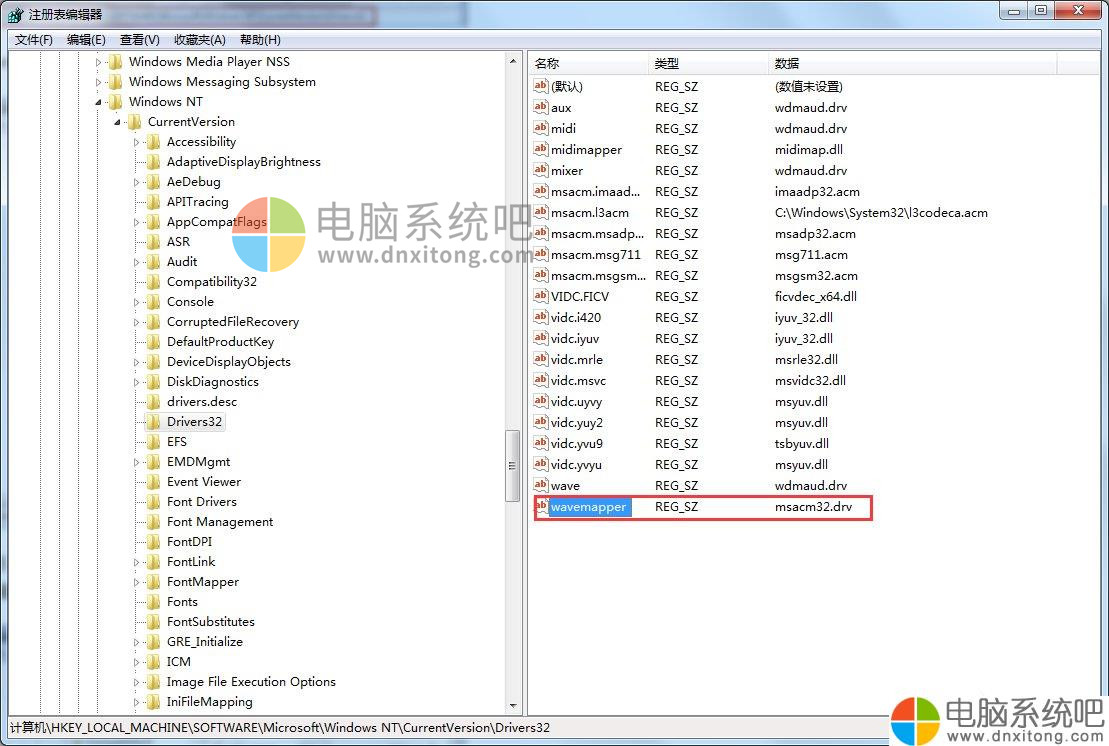Click the Fonts folder icon in tree
This screenshot has width=1109, height=746.
point(153,602)
